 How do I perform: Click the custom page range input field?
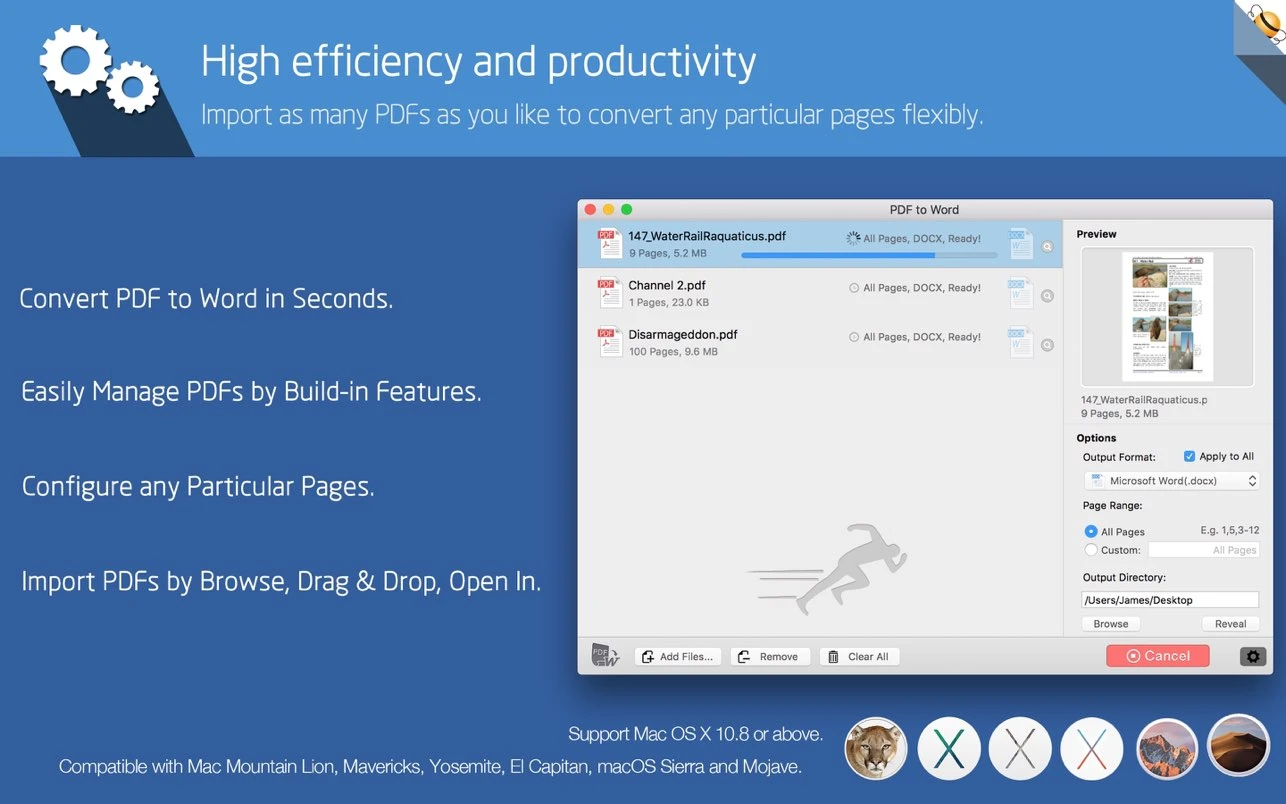tap(1203, 550)
